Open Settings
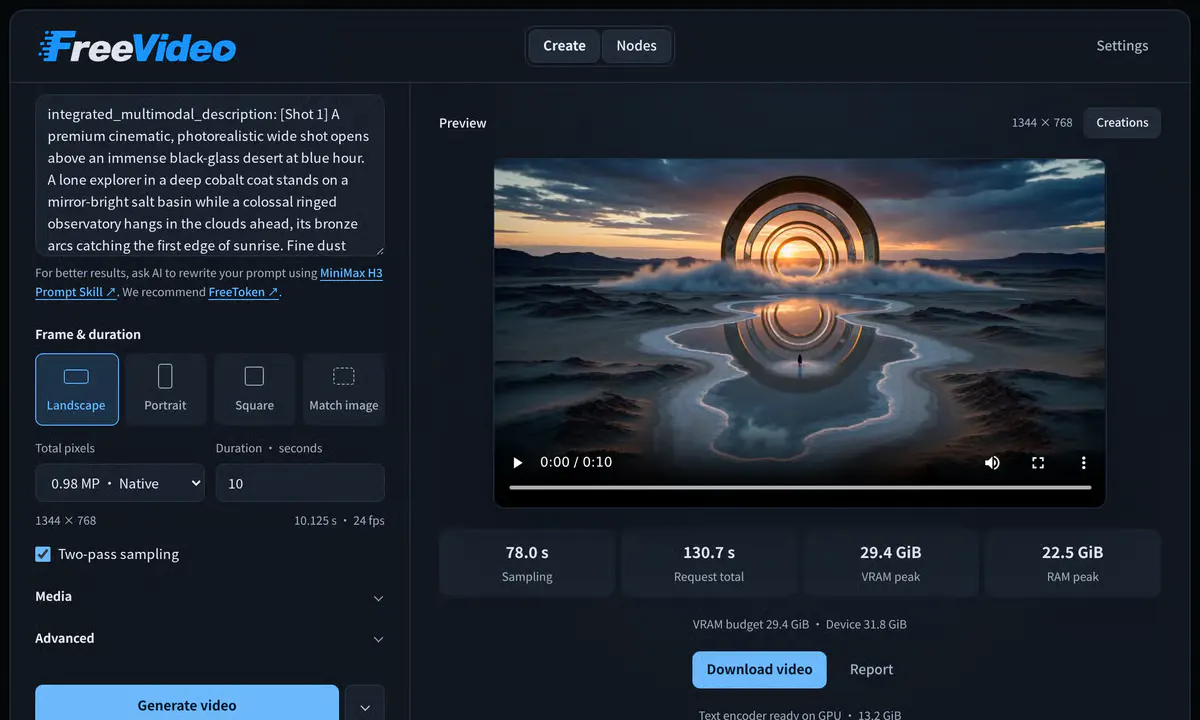The image size is (1200, 720). [1122, 46]
